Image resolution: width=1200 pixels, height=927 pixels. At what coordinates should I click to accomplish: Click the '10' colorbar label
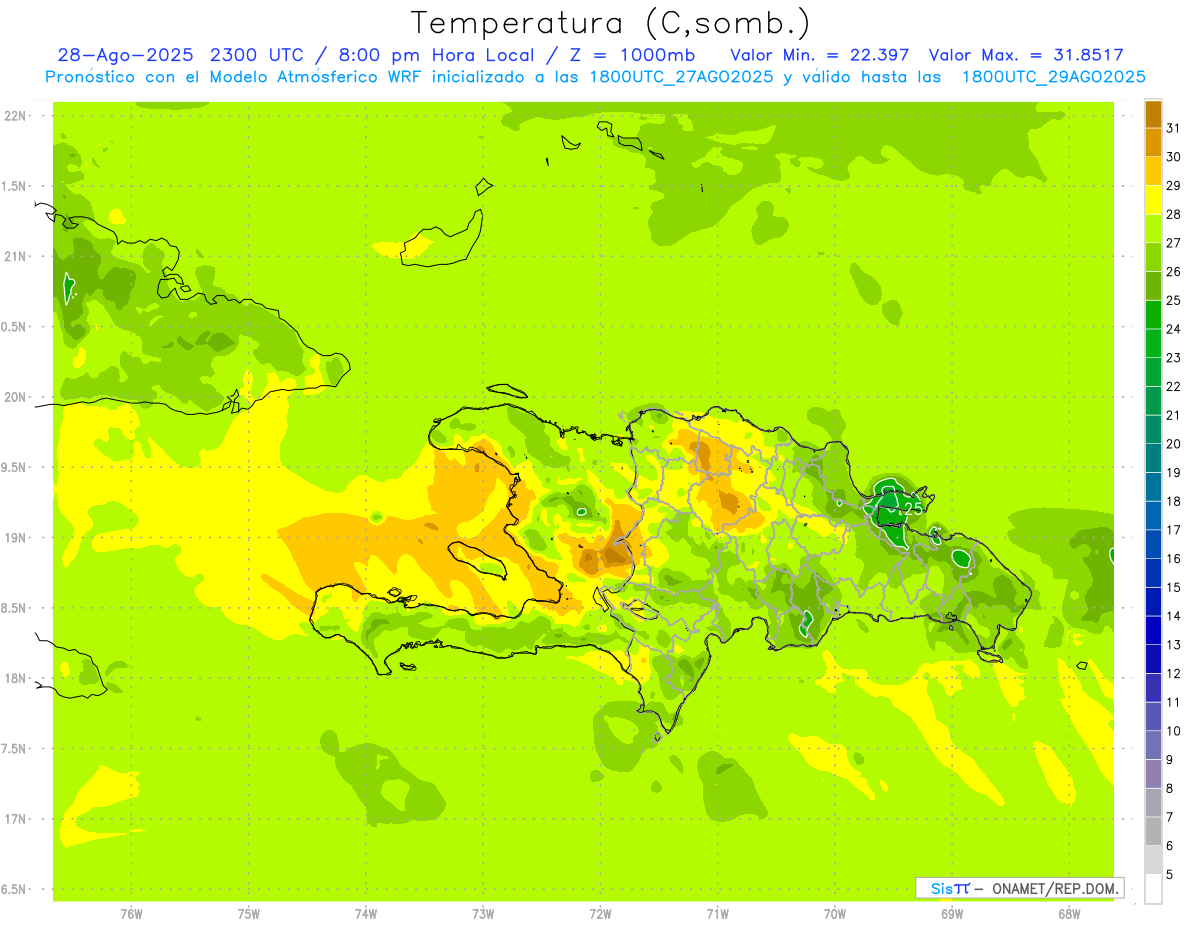click(1173, 731)
